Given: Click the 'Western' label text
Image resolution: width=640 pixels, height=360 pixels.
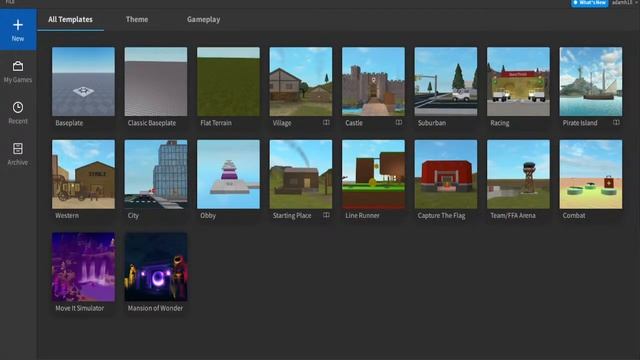Looking at the screenshot, I should click(67, 216).
